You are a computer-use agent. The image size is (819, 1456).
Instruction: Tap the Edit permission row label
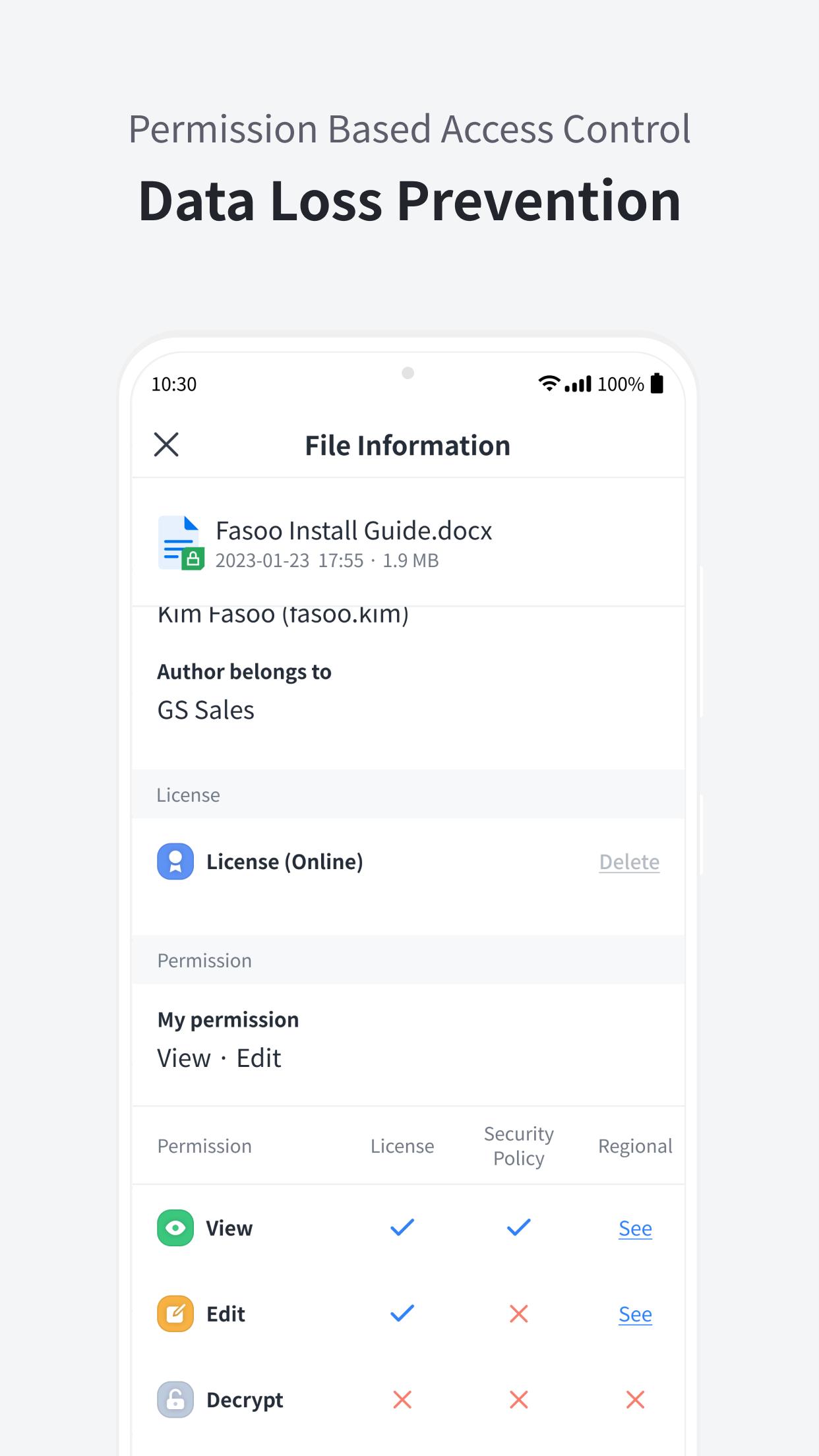point(226,1314)
